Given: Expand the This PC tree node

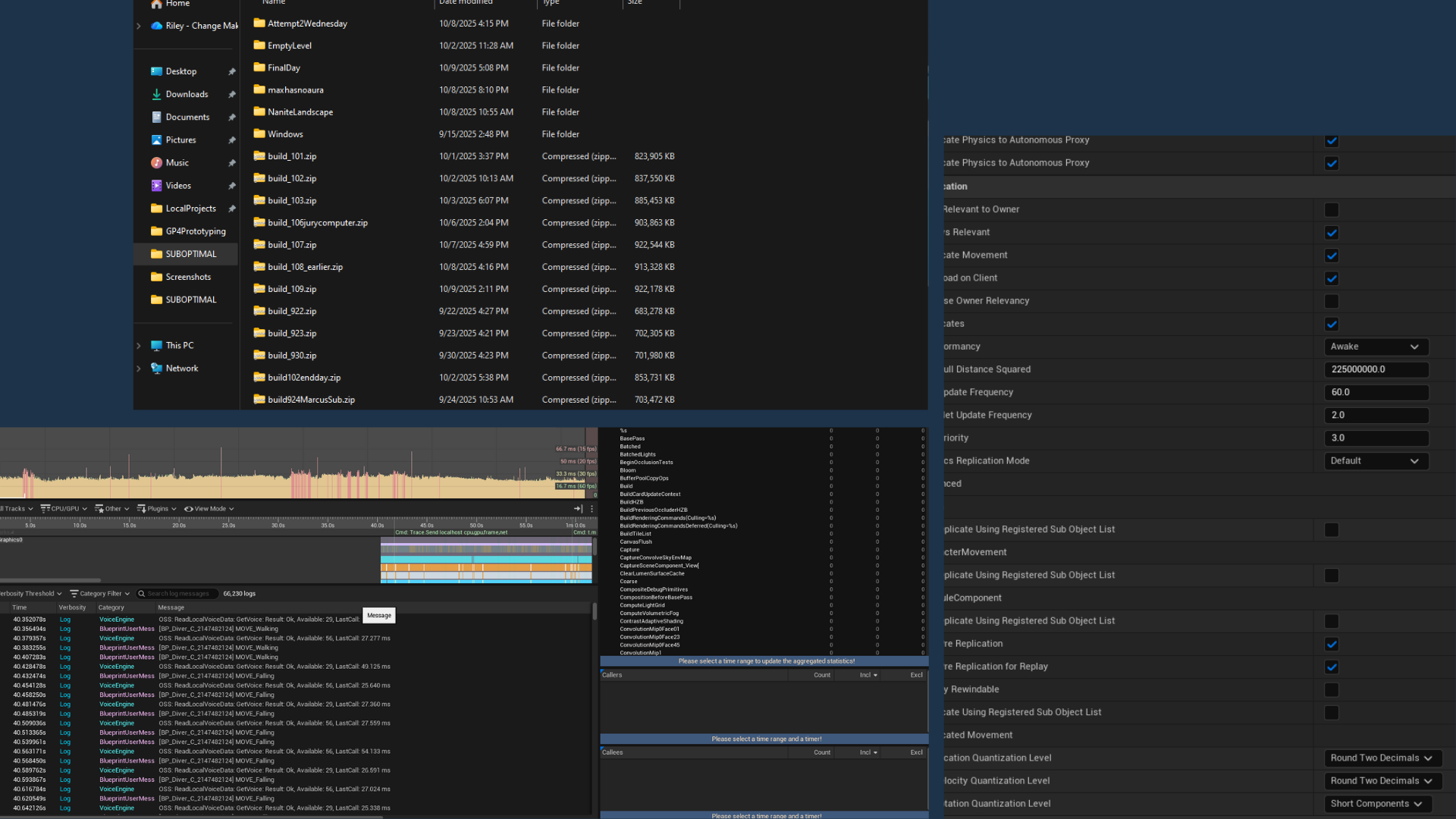Looking at the screenshot, I should click(139, 346).
